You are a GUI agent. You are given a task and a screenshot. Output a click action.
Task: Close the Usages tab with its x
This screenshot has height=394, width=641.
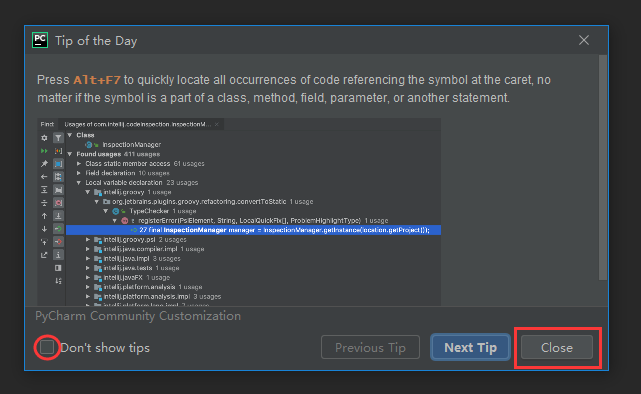click(217, 124)
